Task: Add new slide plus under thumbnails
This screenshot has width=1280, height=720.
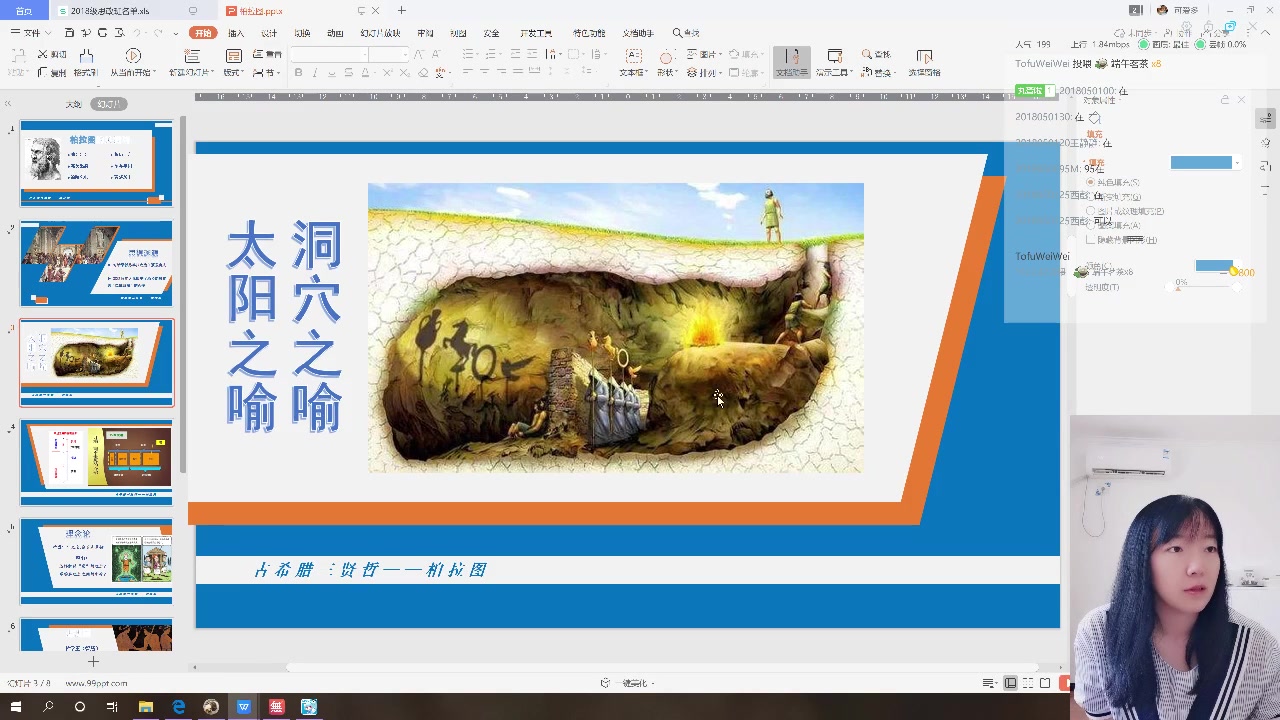Action: pyautogui.click(x=93, y=661)
